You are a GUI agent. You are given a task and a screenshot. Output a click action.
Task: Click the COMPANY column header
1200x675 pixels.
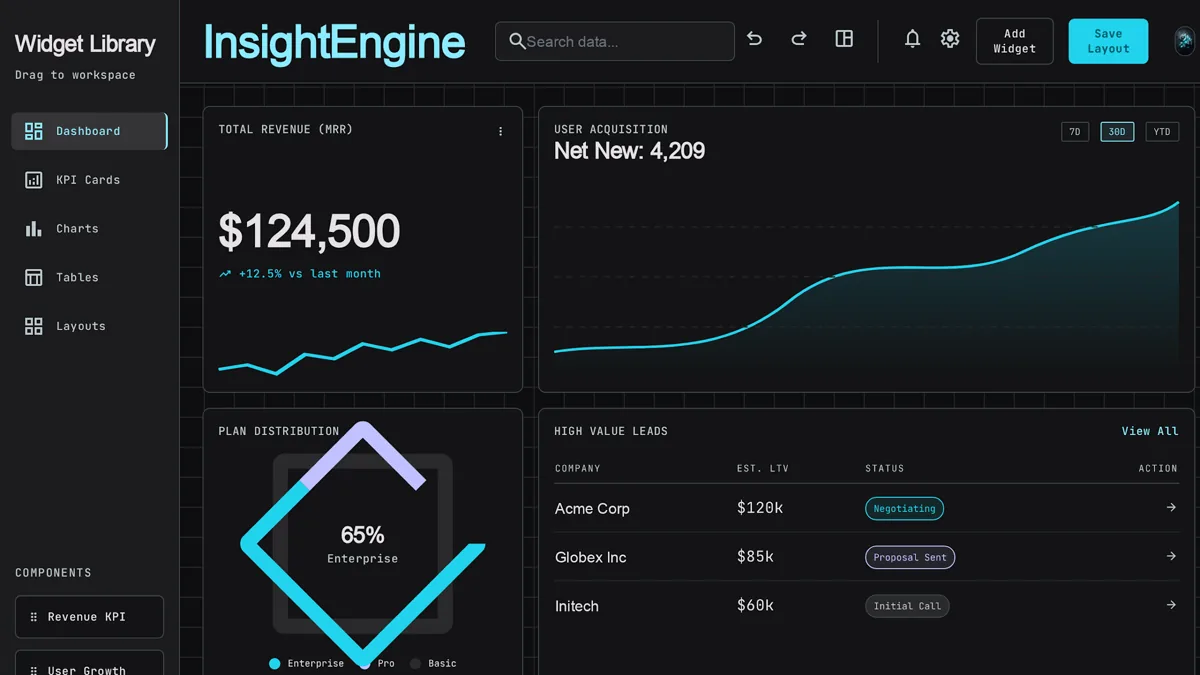(x=578, y=468)
